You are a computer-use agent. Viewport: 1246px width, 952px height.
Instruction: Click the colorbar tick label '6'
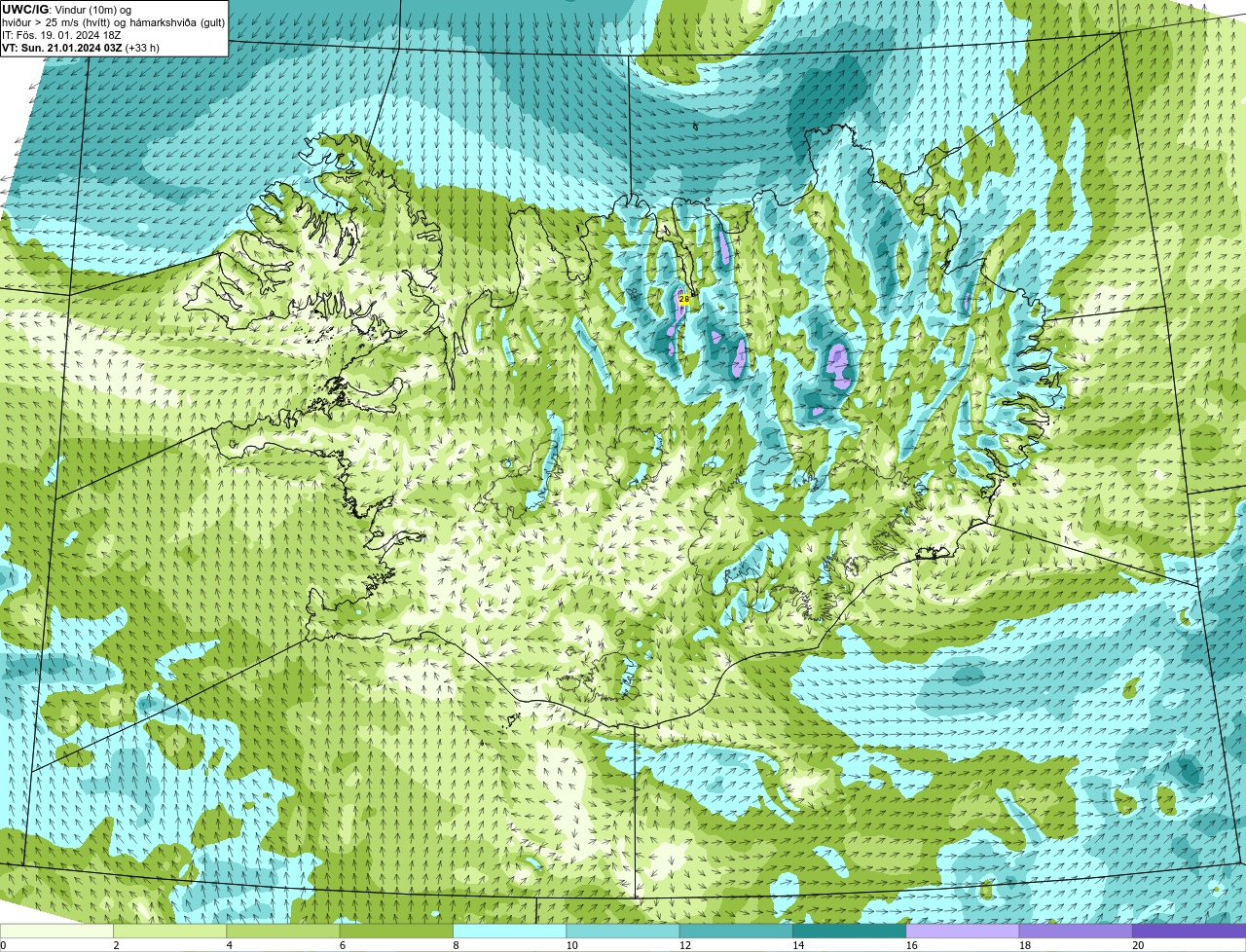(341, 945)
